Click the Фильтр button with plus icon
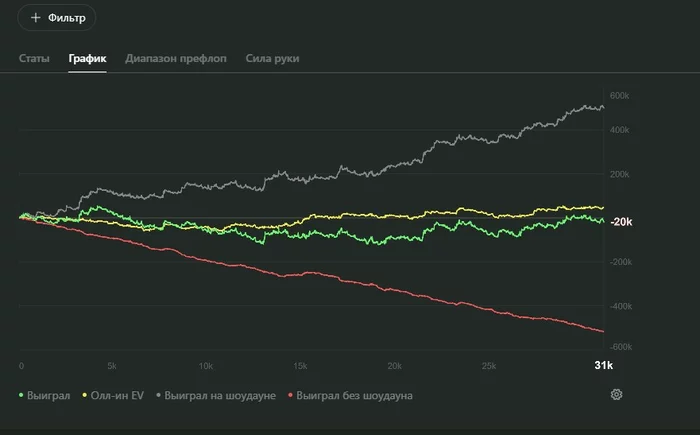The height and width of the screenshot is (435, 700). (x=57, y=18)
